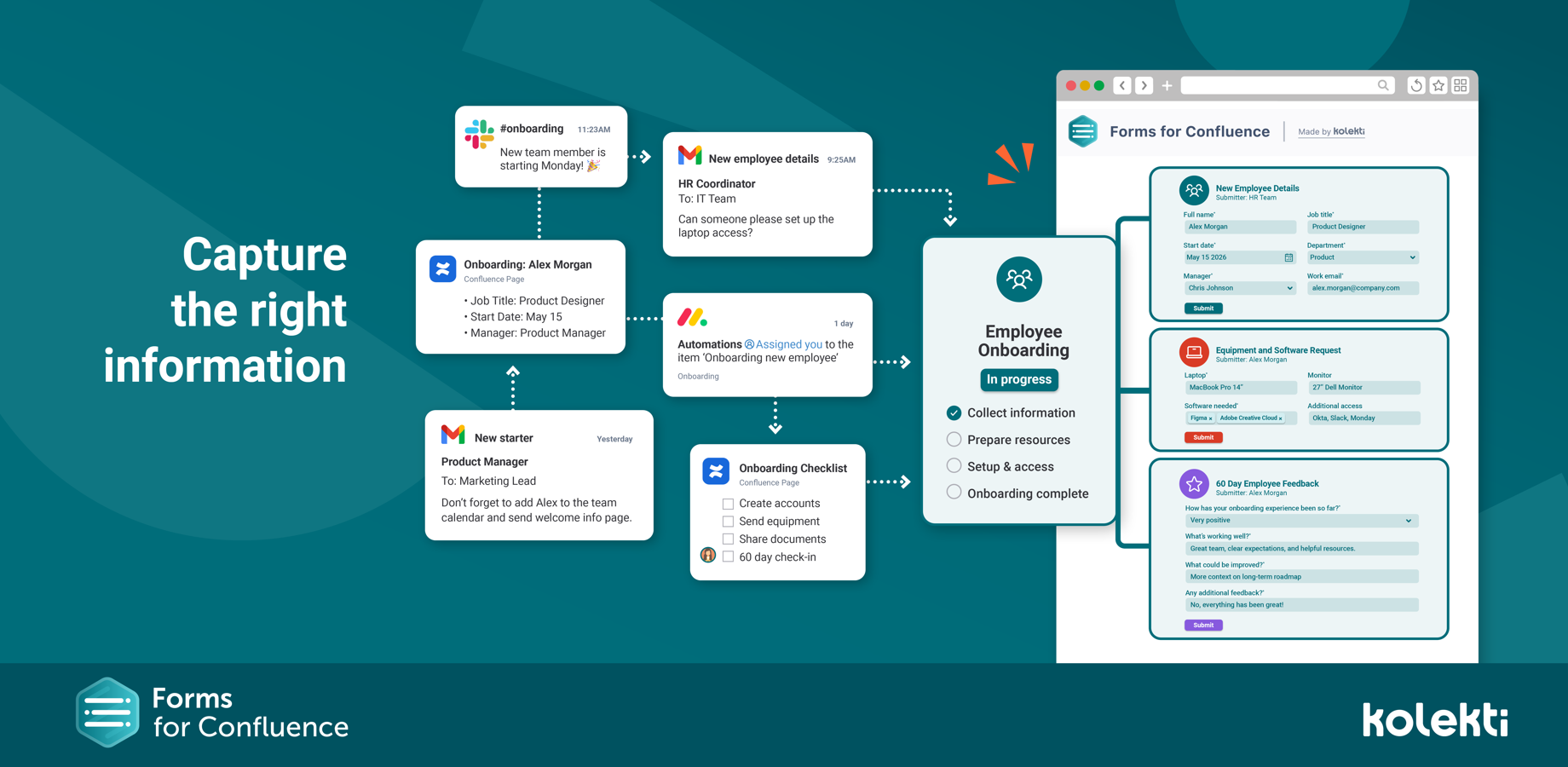
Task: Toggle the Collect information step
Action: pos(954,413)
